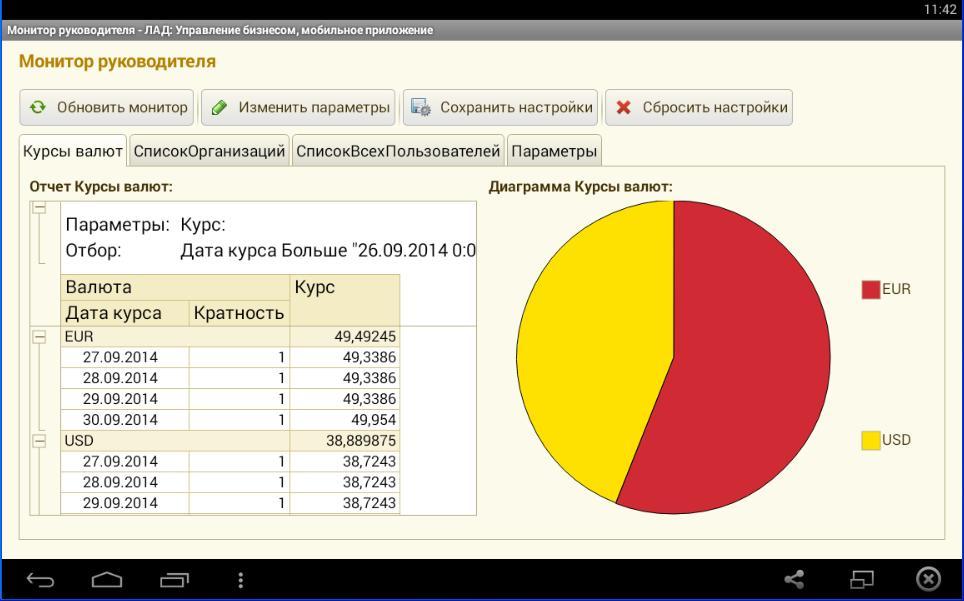This screenshot has height=601, width=964.
Task: Click the Диаграмма Курсы валют label
Action: pyautogui.click(x=580, y=187)
